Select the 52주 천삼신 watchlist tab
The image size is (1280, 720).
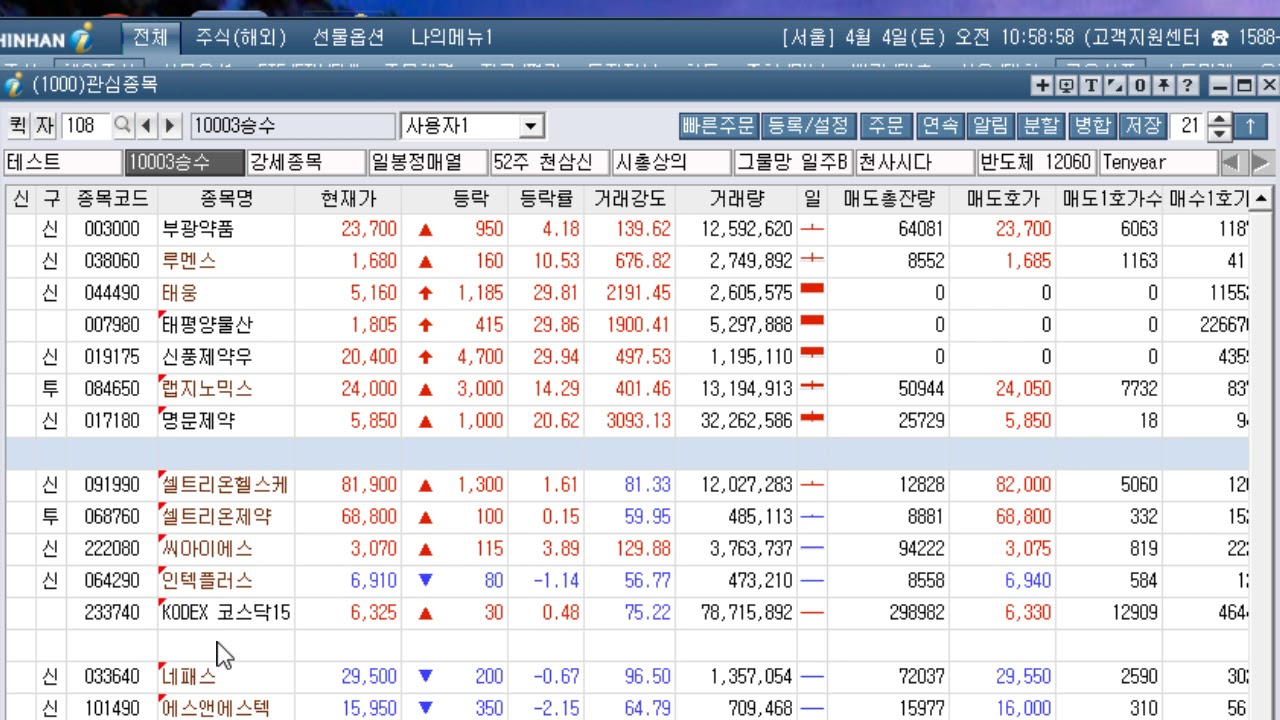click(x=550, y=162)
